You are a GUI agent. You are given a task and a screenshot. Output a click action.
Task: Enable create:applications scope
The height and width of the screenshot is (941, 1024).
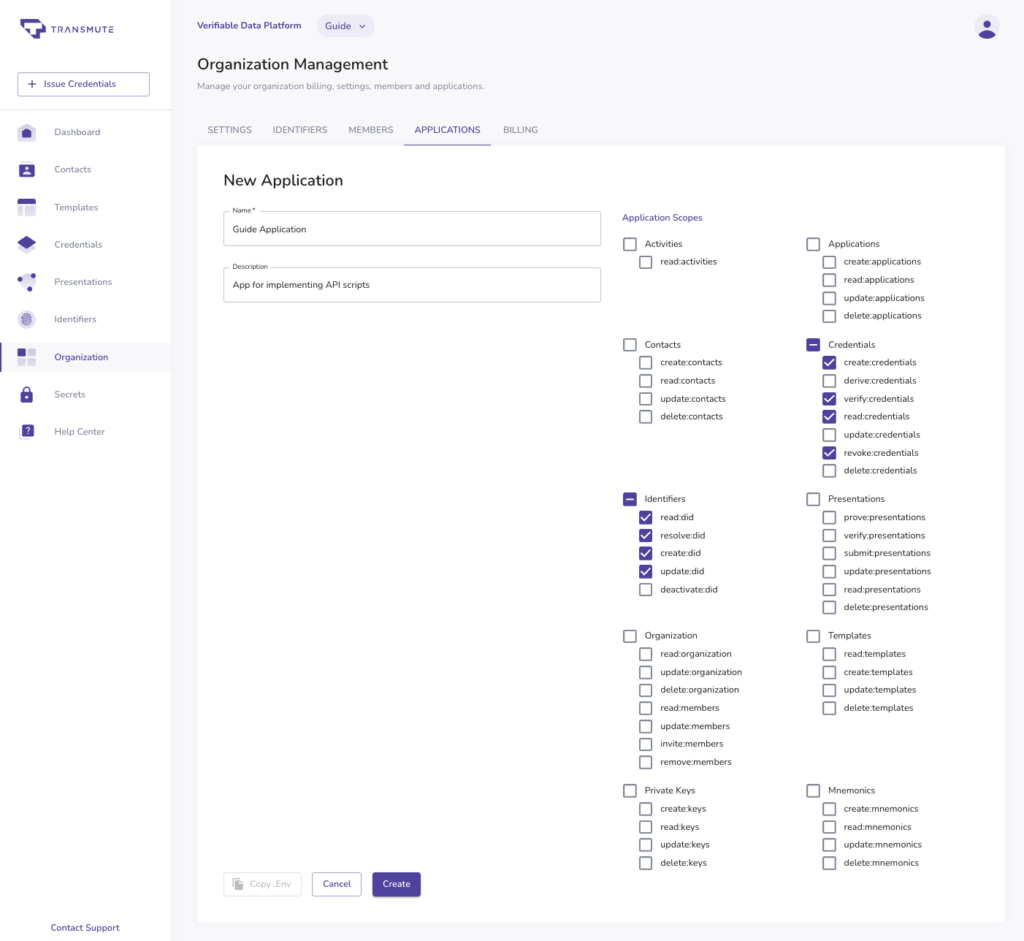829,262
